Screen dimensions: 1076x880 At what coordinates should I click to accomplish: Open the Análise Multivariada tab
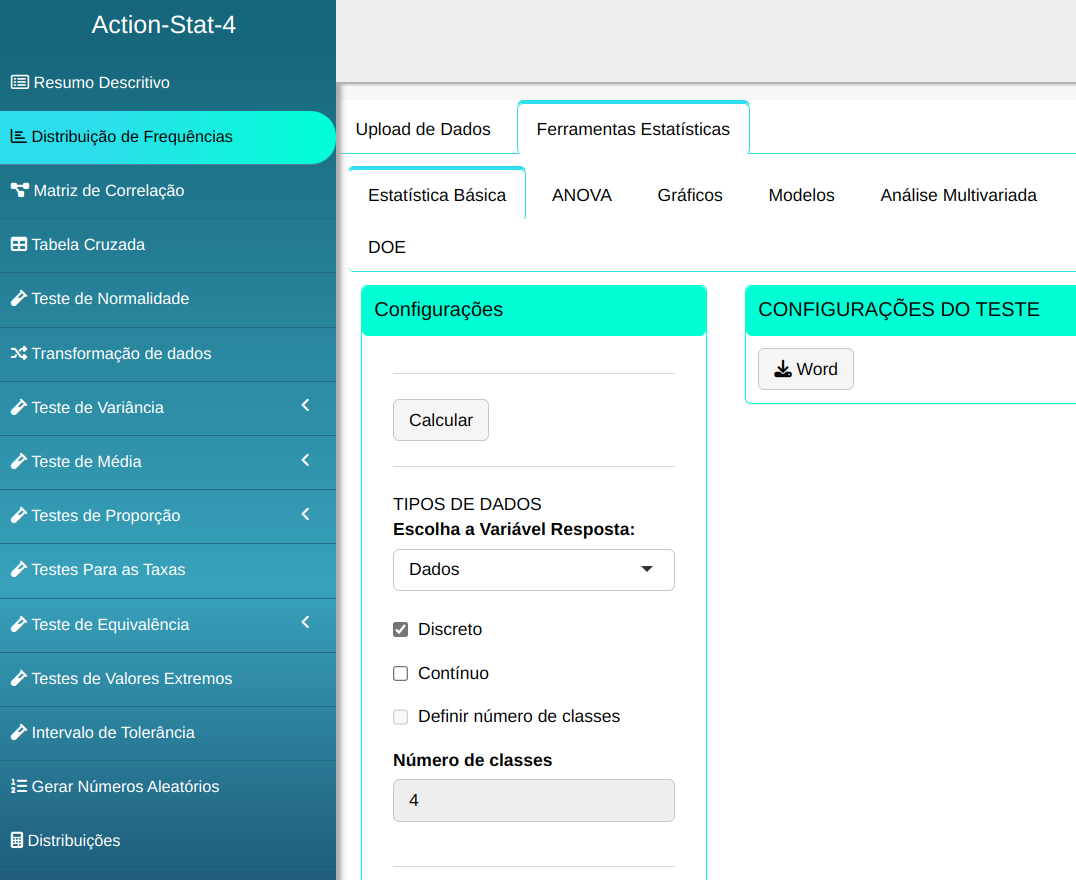pyautogui.click(x=958, y=195)
